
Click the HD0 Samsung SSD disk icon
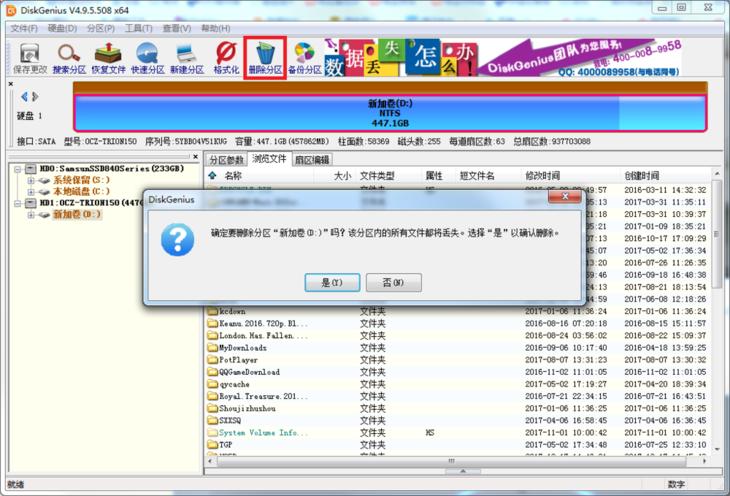pos(31,169)
